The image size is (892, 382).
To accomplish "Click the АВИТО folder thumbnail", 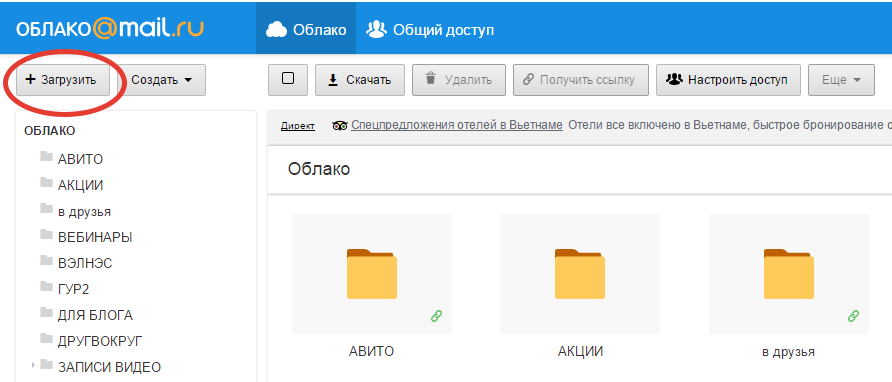I will (372, 274).
